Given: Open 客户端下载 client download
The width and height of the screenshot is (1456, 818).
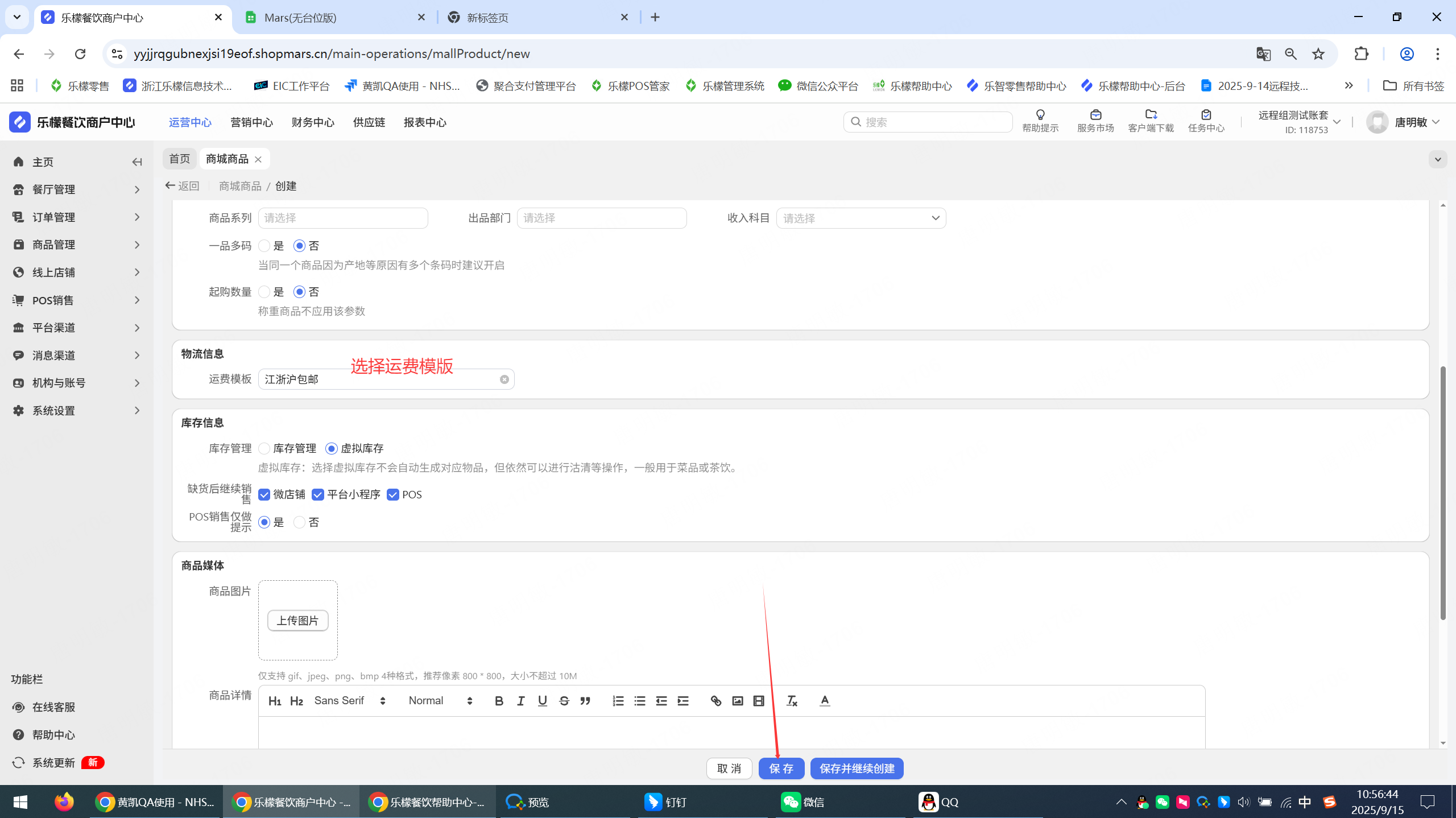Looking at the screenshot, I should click(x=1151, y=121).
